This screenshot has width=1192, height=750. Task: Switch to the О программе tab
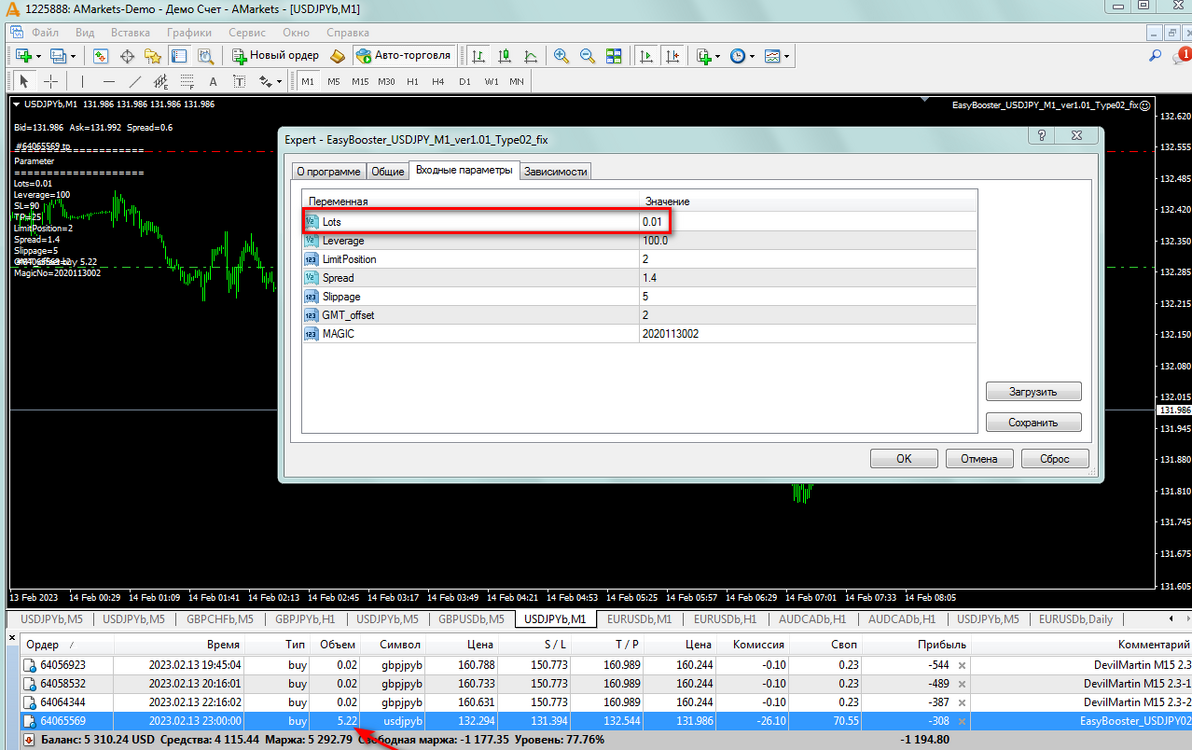(328, 172)
